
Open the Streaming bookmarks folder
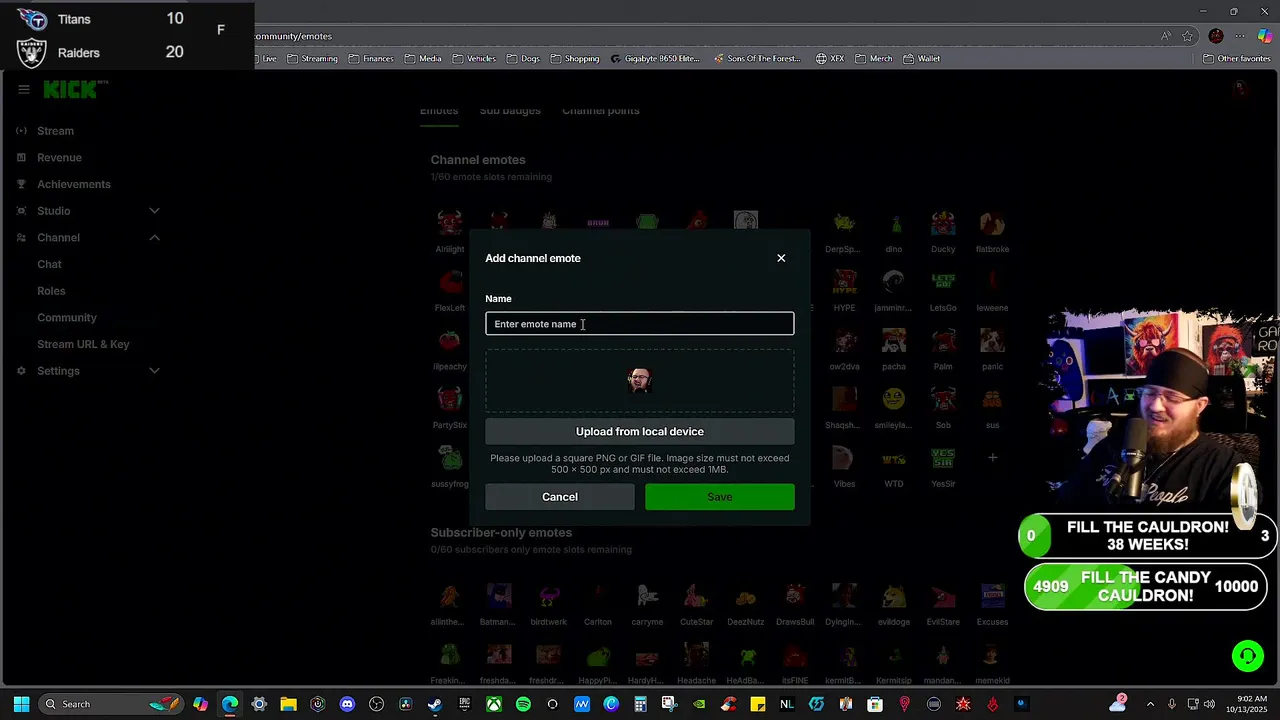(x=312, y=58)
